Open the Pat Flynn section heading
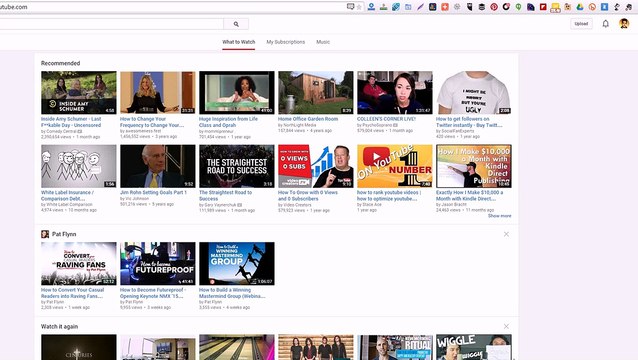The image size is (638, 360). (64, 234)
